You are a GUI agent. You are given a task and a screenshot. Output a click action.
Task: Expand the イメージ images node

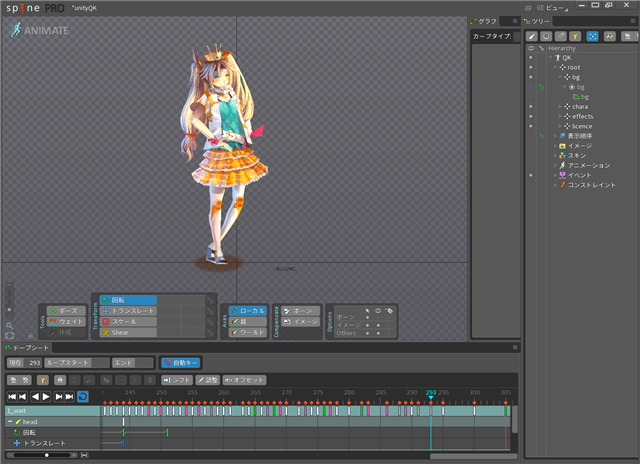555,146
